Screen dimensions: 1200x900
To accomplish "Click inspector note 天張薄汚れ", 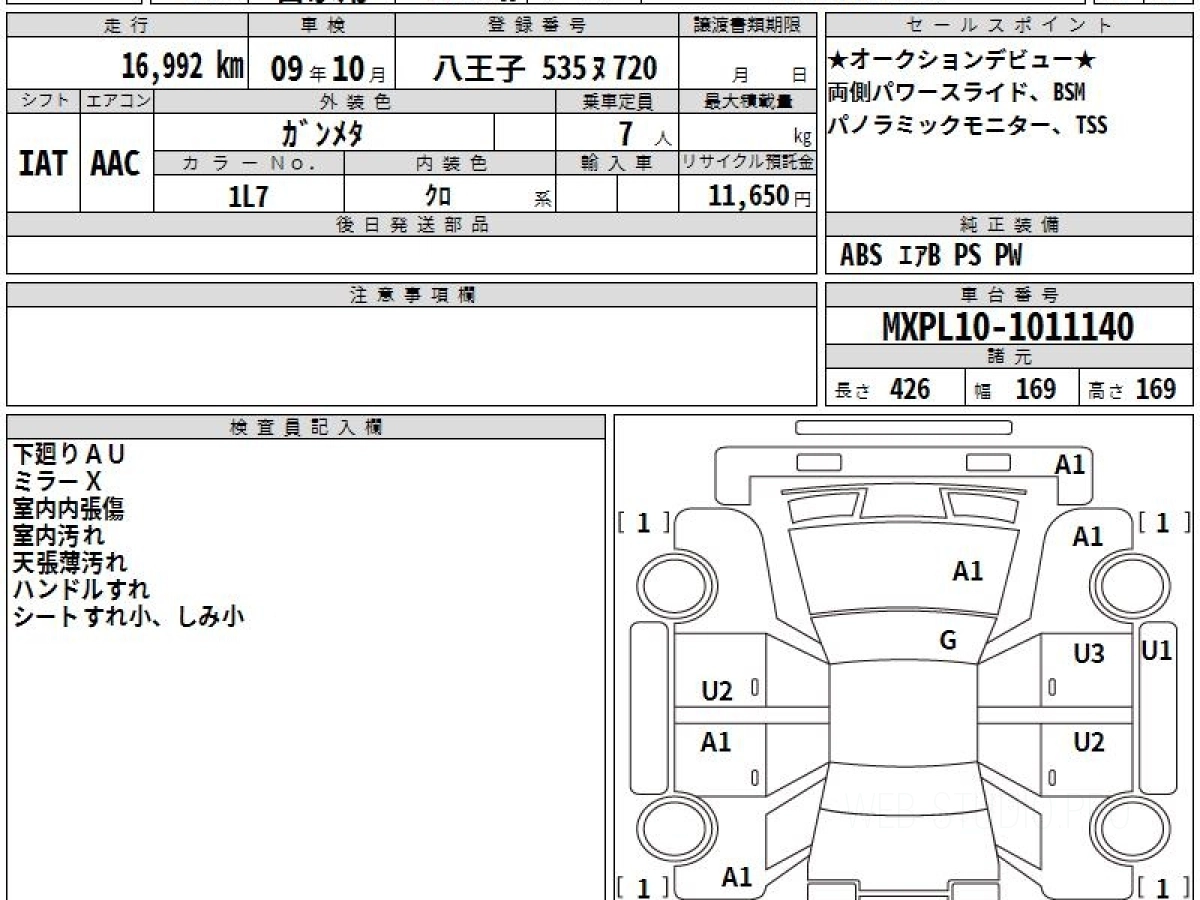I will pyautogui.click(x=70, y=563).
